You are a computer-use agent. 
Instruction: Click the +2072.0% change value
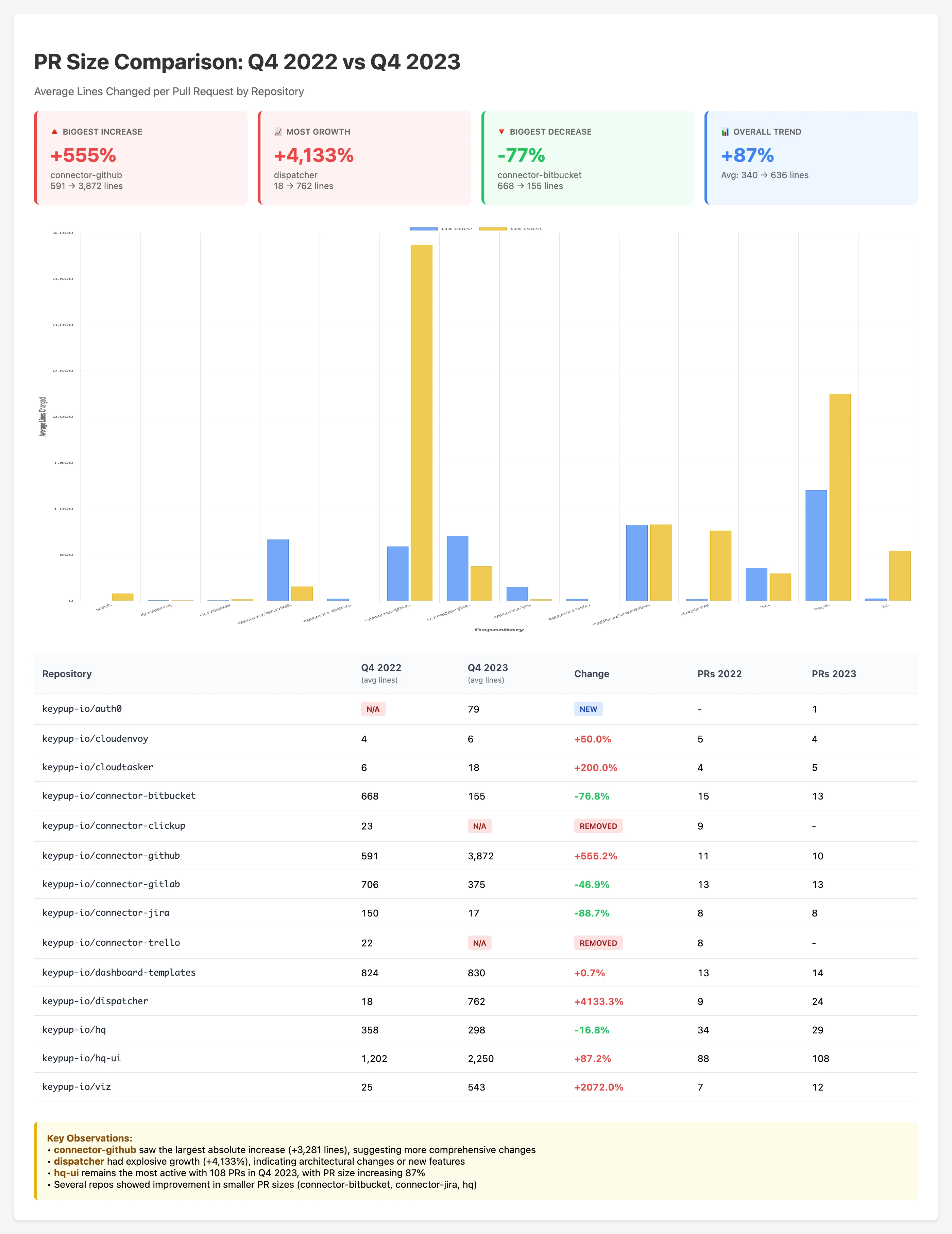pyautogui.click(x=598, y=1087)
